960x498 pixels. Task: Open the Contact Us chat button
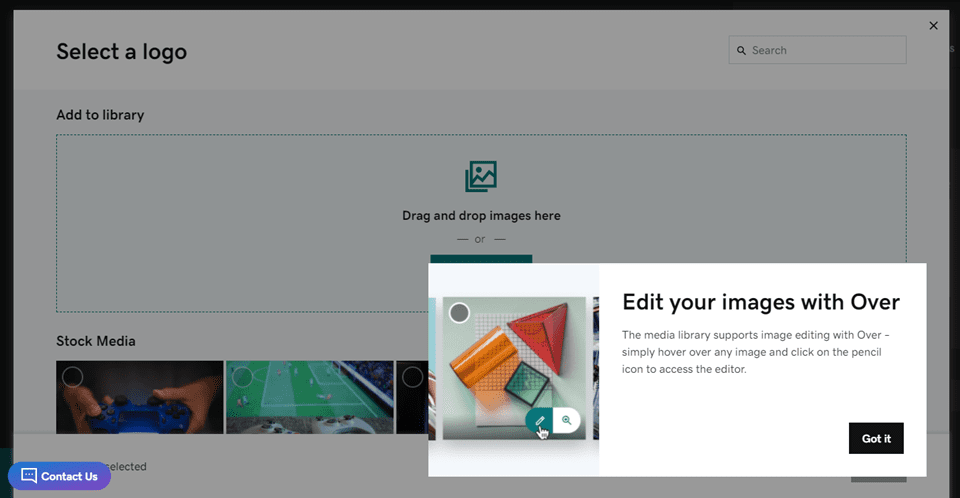click(59, 476)
